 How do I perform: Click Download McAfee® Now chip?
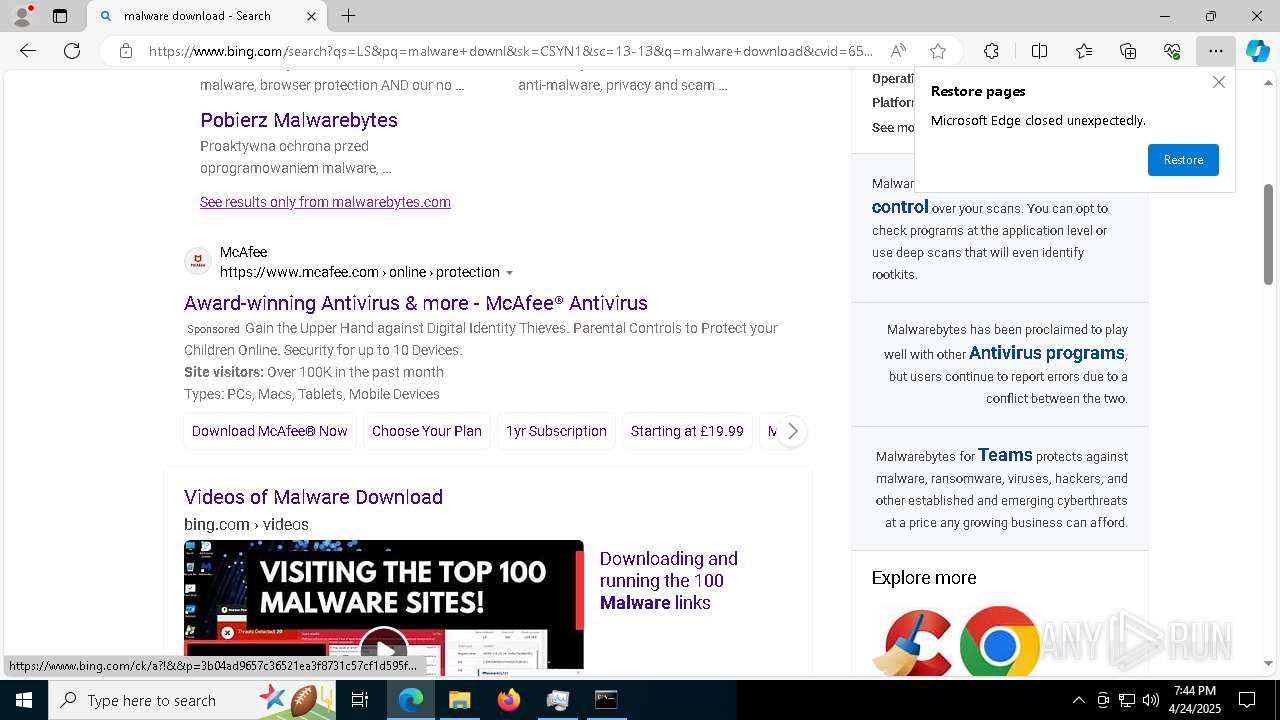[270, 431]
